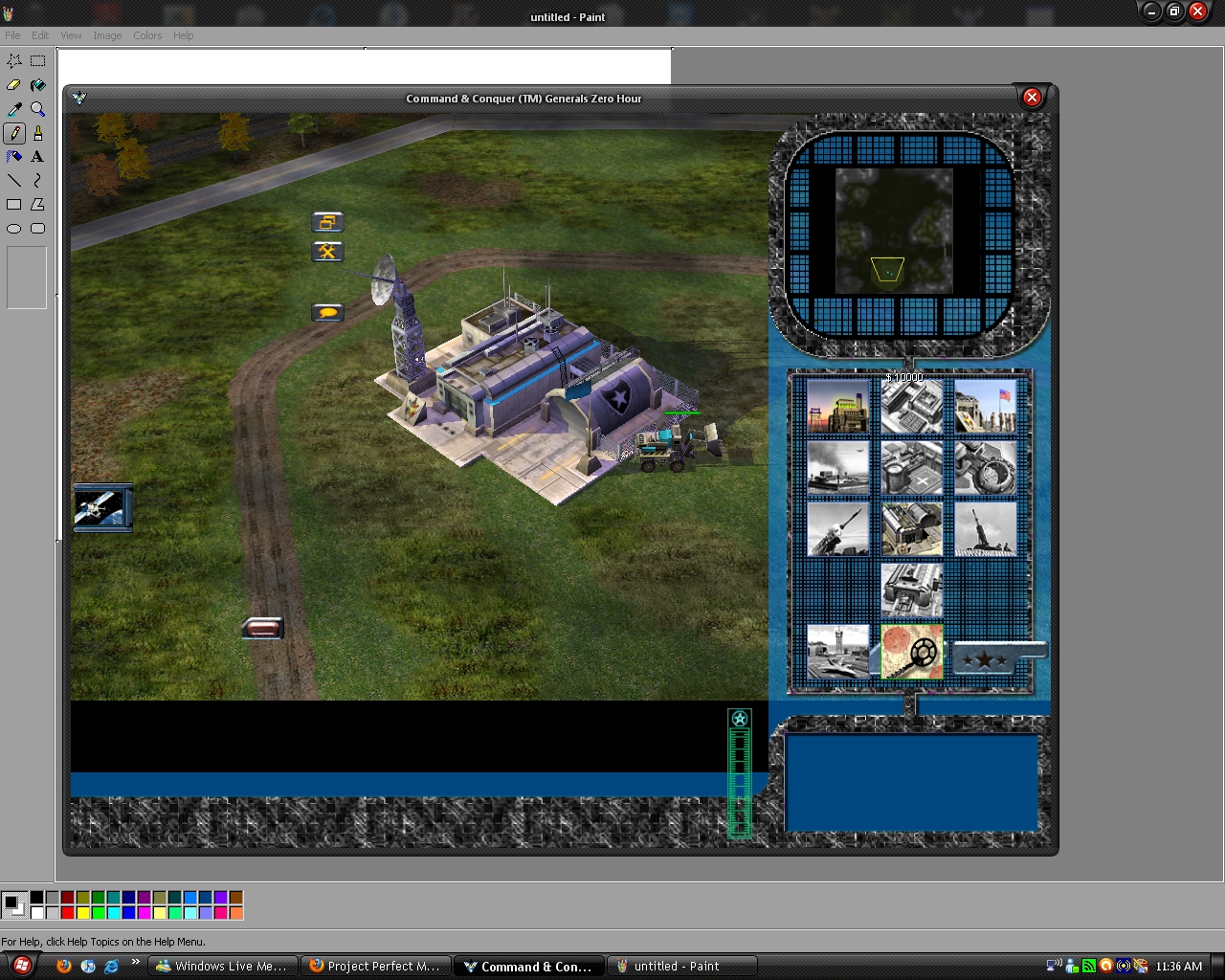Choose the Brush tool
The height and width of the screenshot is (980, 1225).
[x=38, y=133]
